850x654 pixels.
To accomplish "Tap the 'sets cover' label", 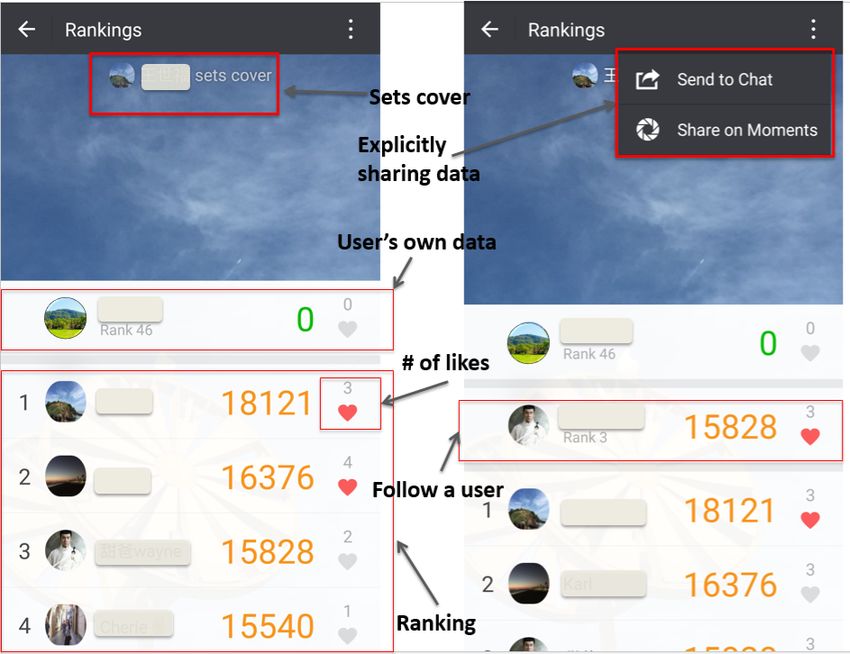I will pos(233,75).
